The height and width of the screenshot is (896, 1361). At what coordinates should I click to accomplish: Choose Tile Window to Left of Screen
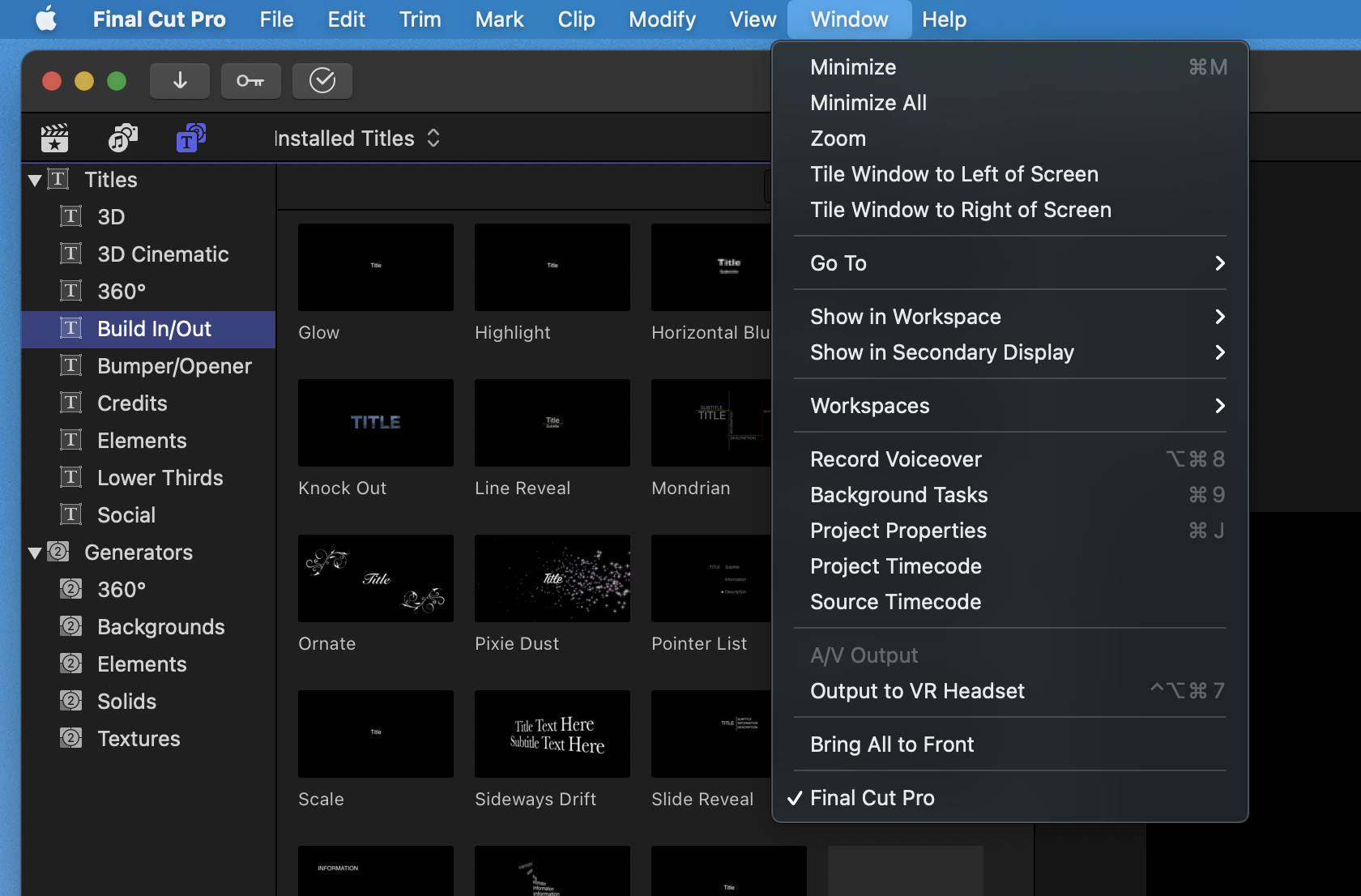[x=1010, y=174]
